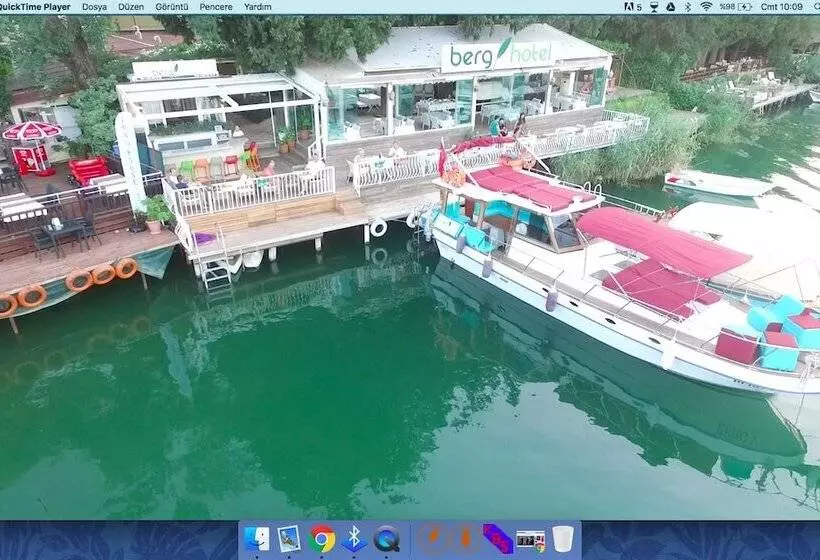Launch Preview from the dock
The height and width of the screenshot is (560, 820).
[x=289, y=539]
